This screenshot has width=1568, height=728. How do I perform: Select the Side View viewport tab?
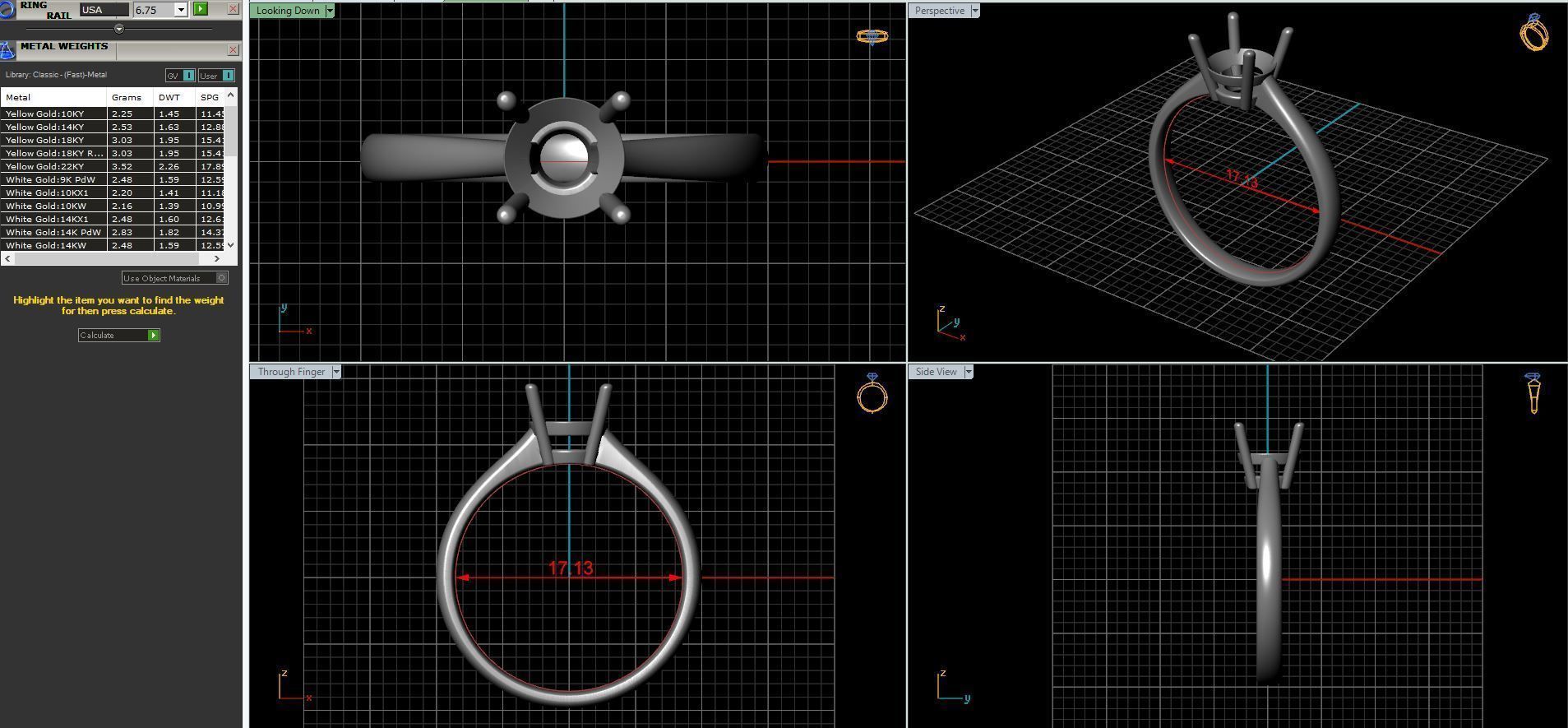point(936,372)
